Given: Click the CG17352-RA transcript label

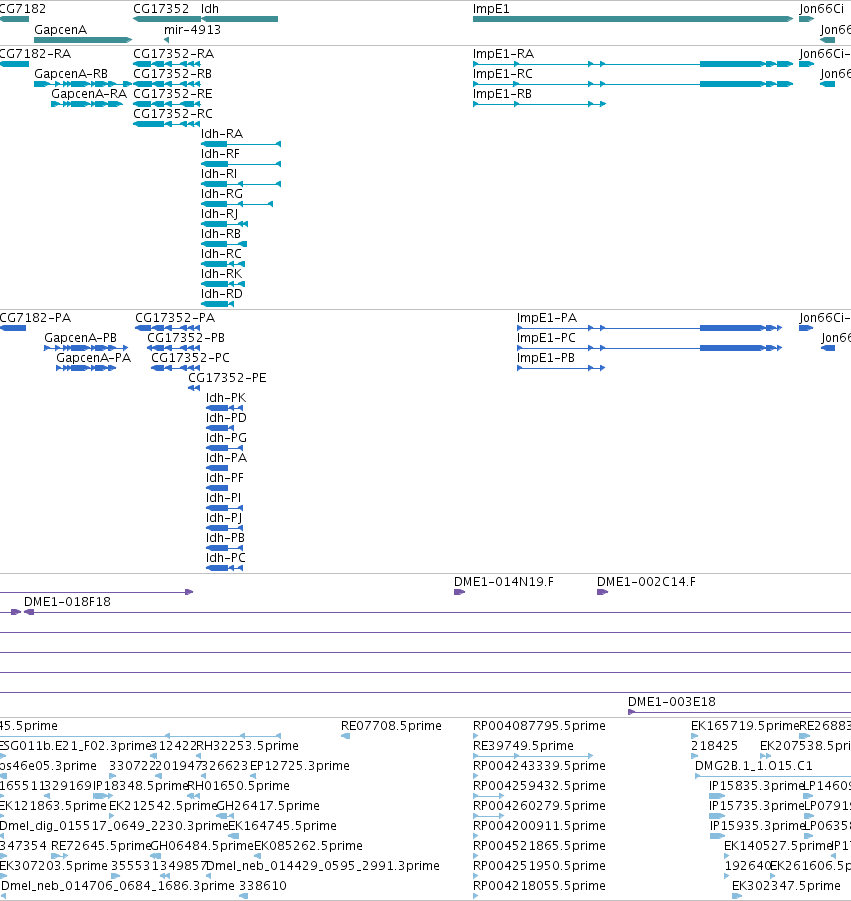Looking at the screenshot, I should click(x=174, y=53).
